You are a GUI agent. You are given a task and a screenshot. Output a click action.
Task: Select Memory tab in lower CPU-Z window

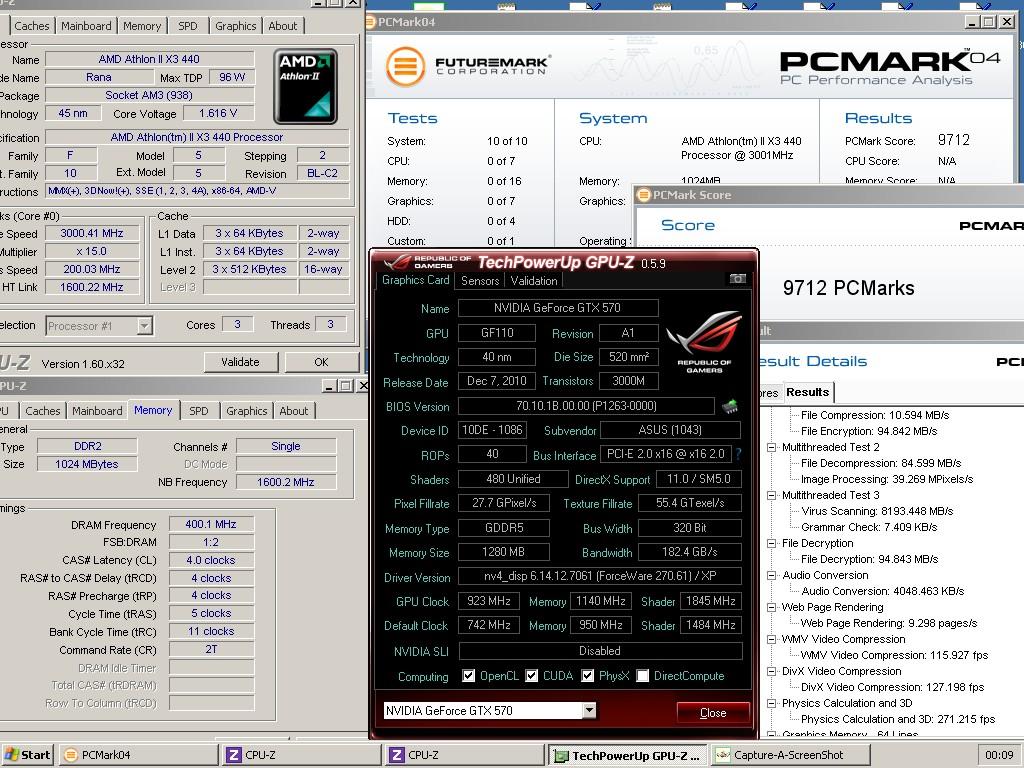coord(153,410)
